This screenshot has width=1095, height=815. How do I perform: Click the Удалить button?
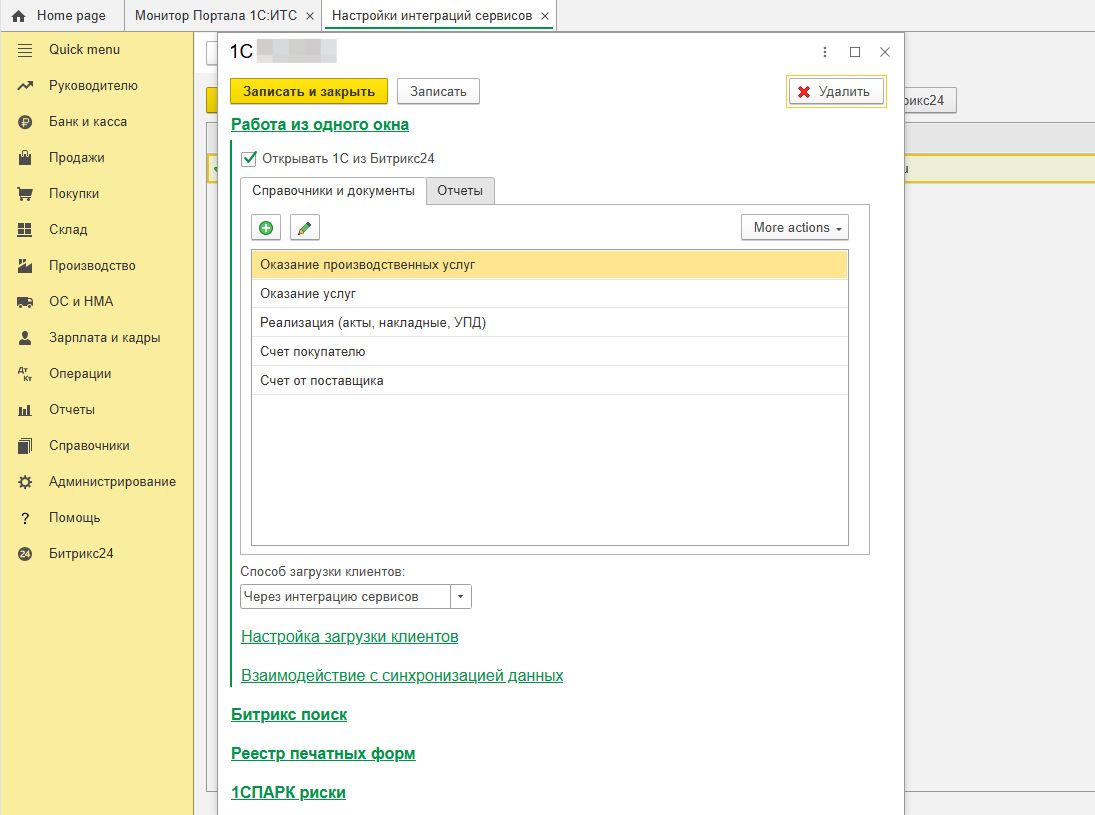pos(836,92)
